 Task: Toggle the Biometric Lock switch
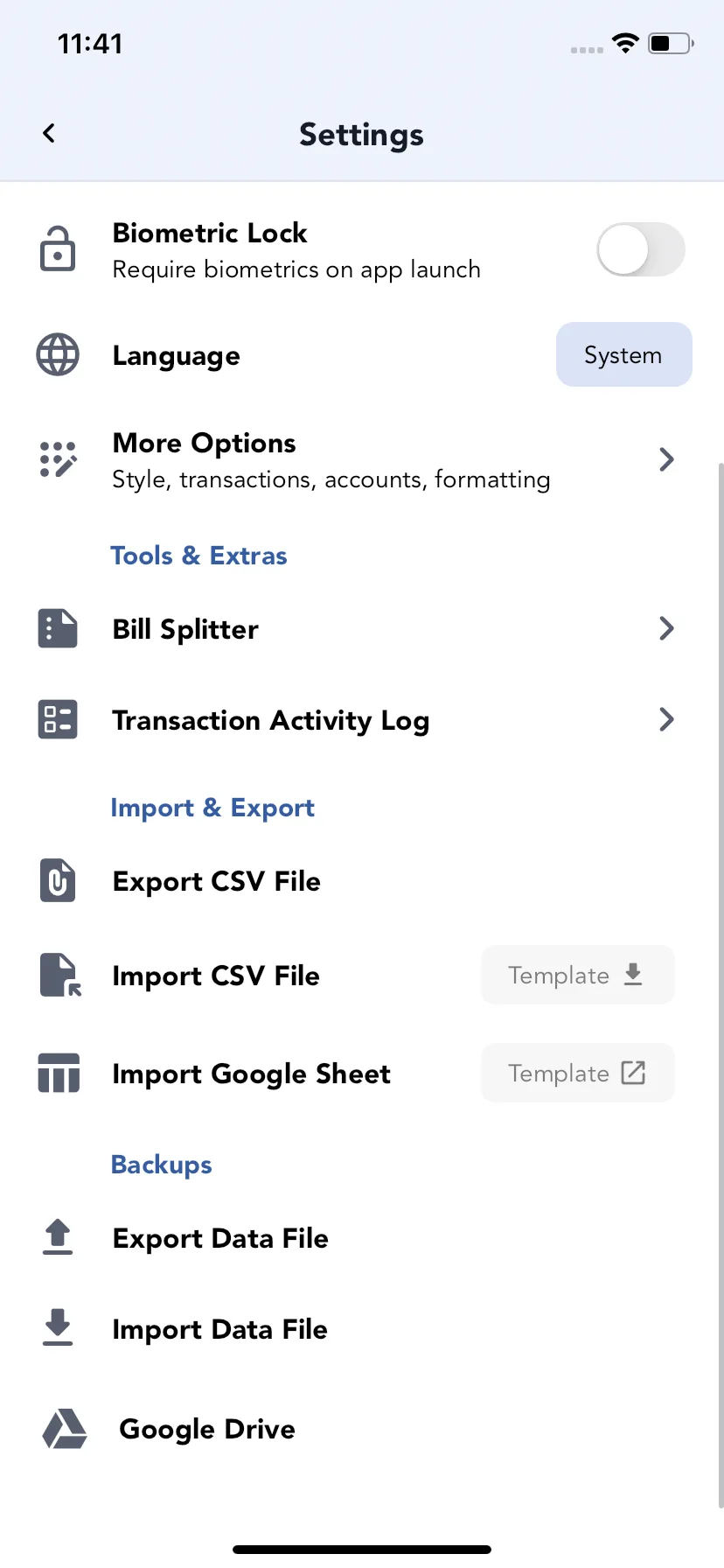click(641, 249)
